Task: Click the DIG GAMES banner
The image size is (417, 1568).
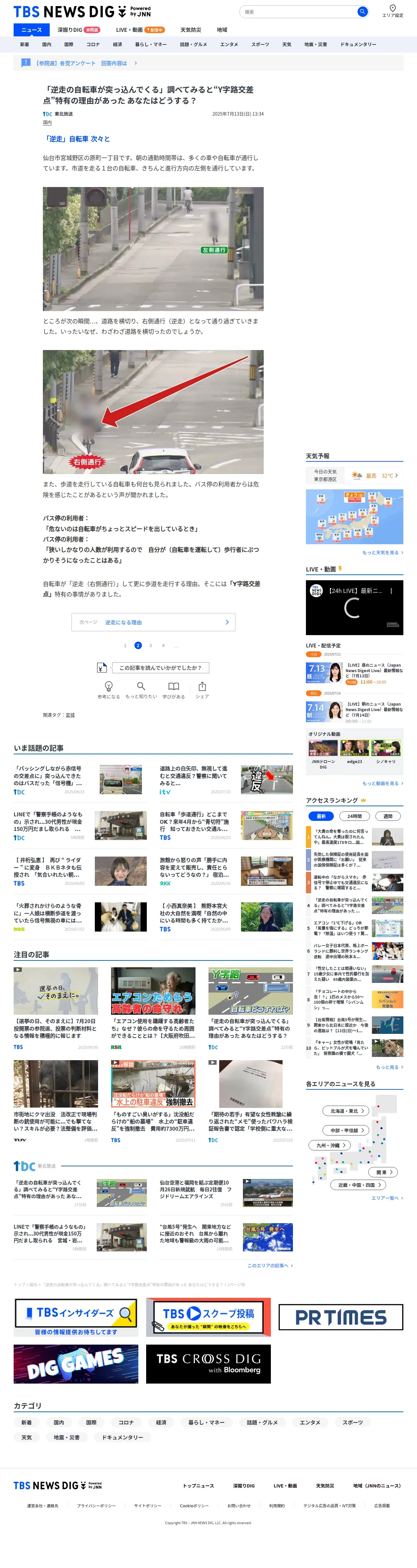Action: (76, 1363)
